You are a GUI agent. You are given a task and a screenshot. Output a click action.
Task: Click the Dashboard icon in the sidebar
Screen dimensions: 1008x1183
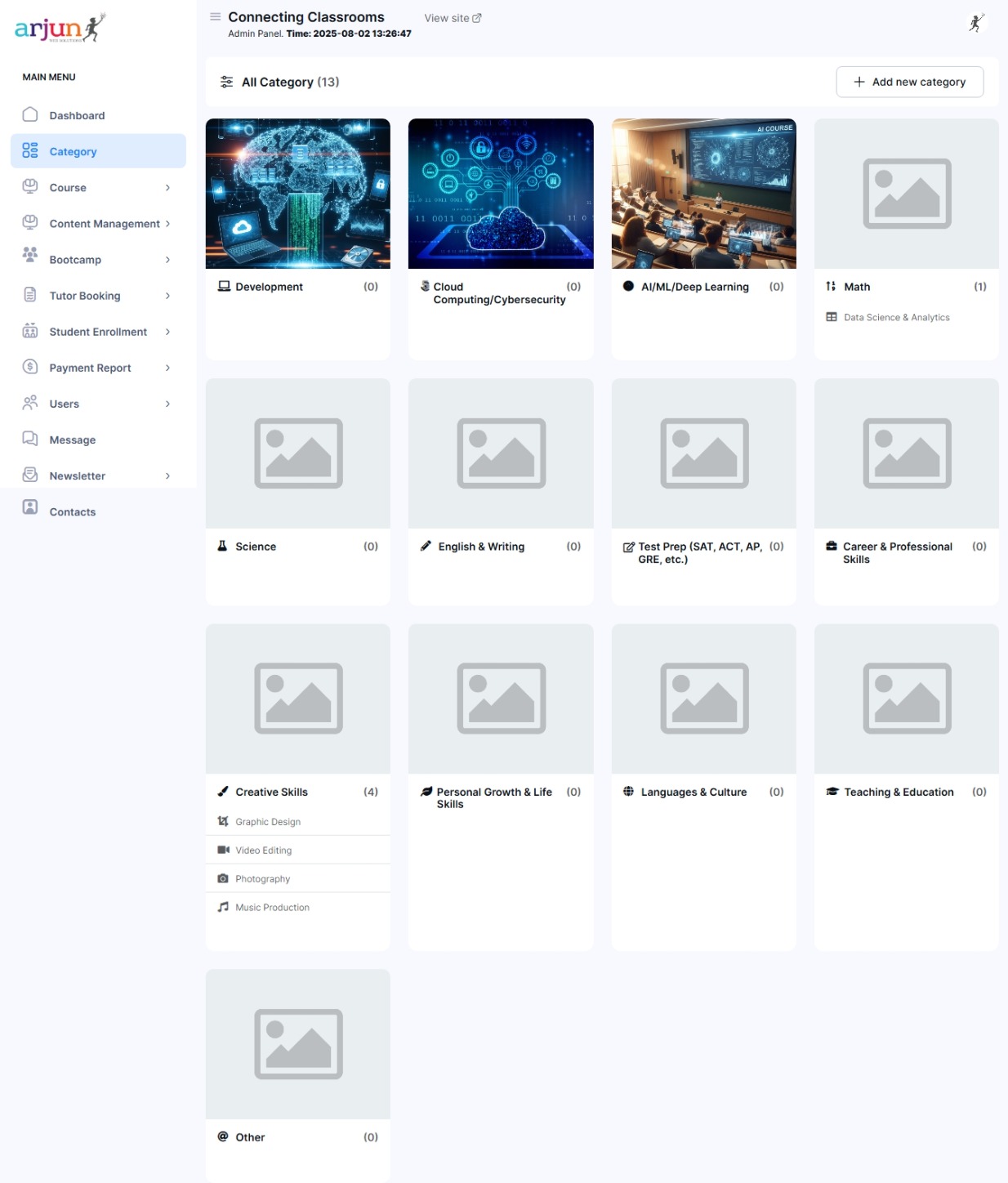pyautogui.click(x=30, y=115)
